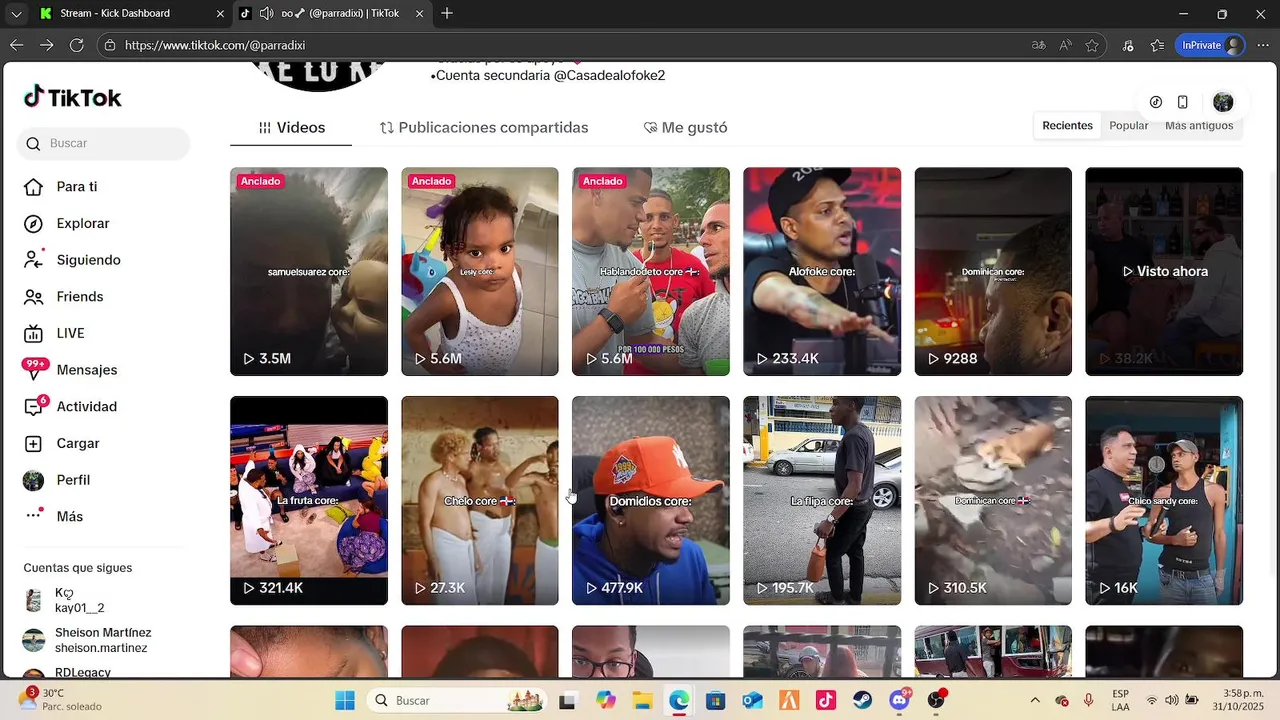
Task: Show hidden system tray icons
Action: 1035,700
